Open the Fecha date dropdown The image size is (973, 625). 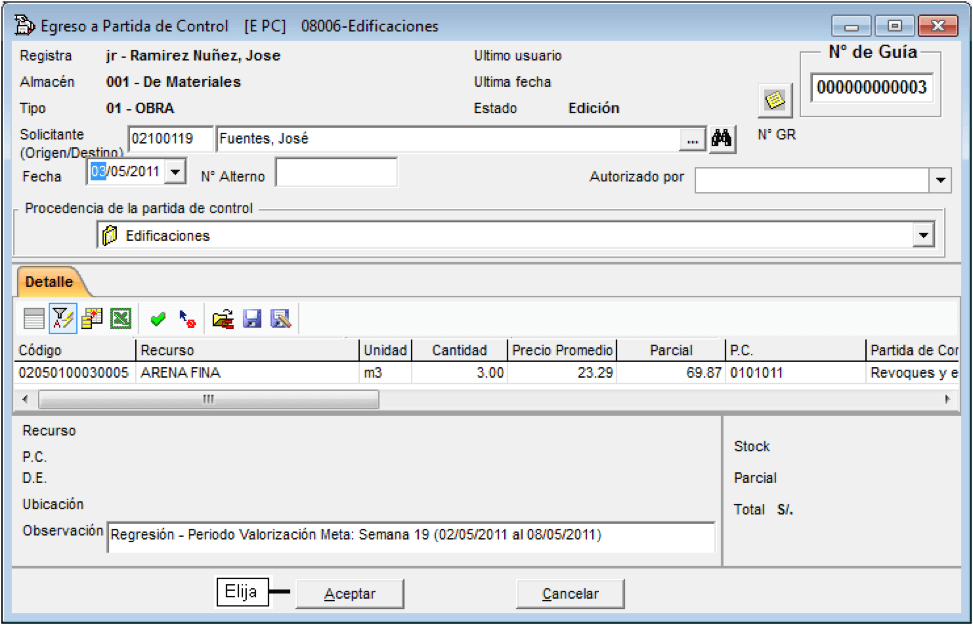point(176,171)
